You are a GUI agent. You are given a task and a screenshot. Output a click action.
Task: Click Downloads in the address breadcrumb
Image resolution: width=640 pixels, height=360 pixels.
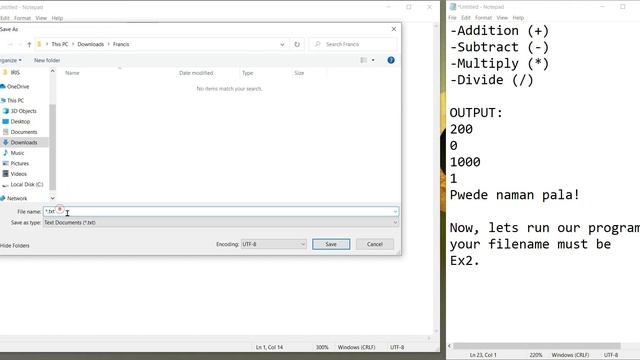(x=91, y=44)
